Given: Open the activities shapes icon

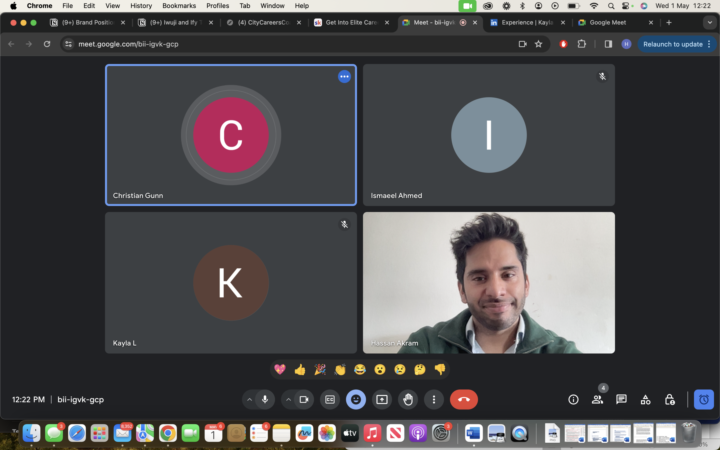Looking at the screenshot, I should point(645,399).
